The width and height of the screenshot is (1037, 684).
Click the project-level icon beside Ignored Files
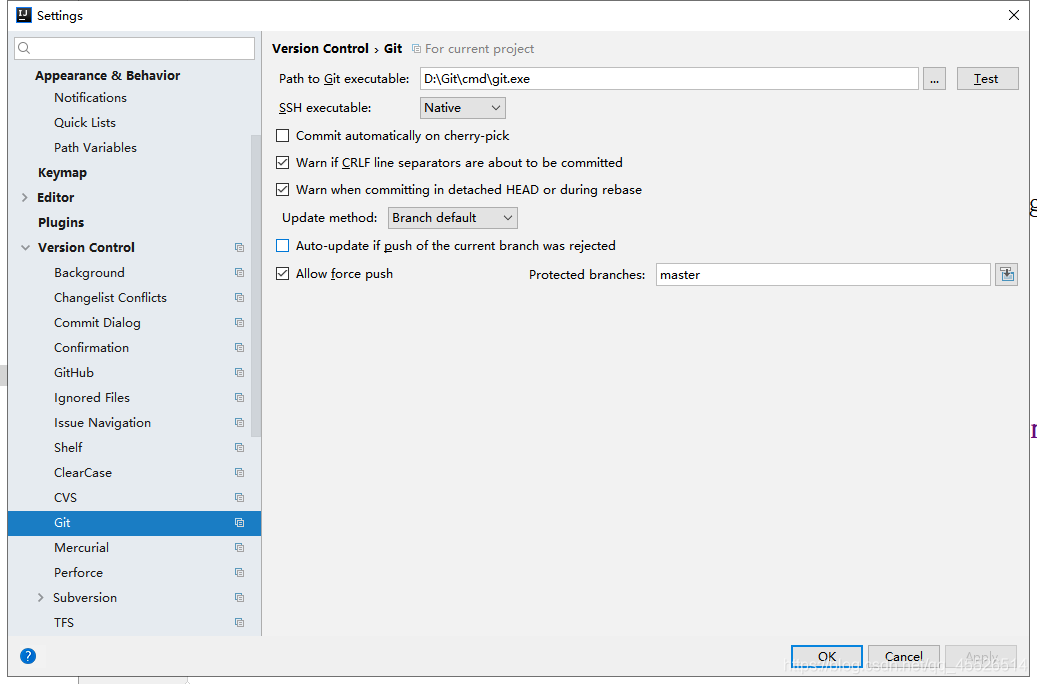click(239, 398)
